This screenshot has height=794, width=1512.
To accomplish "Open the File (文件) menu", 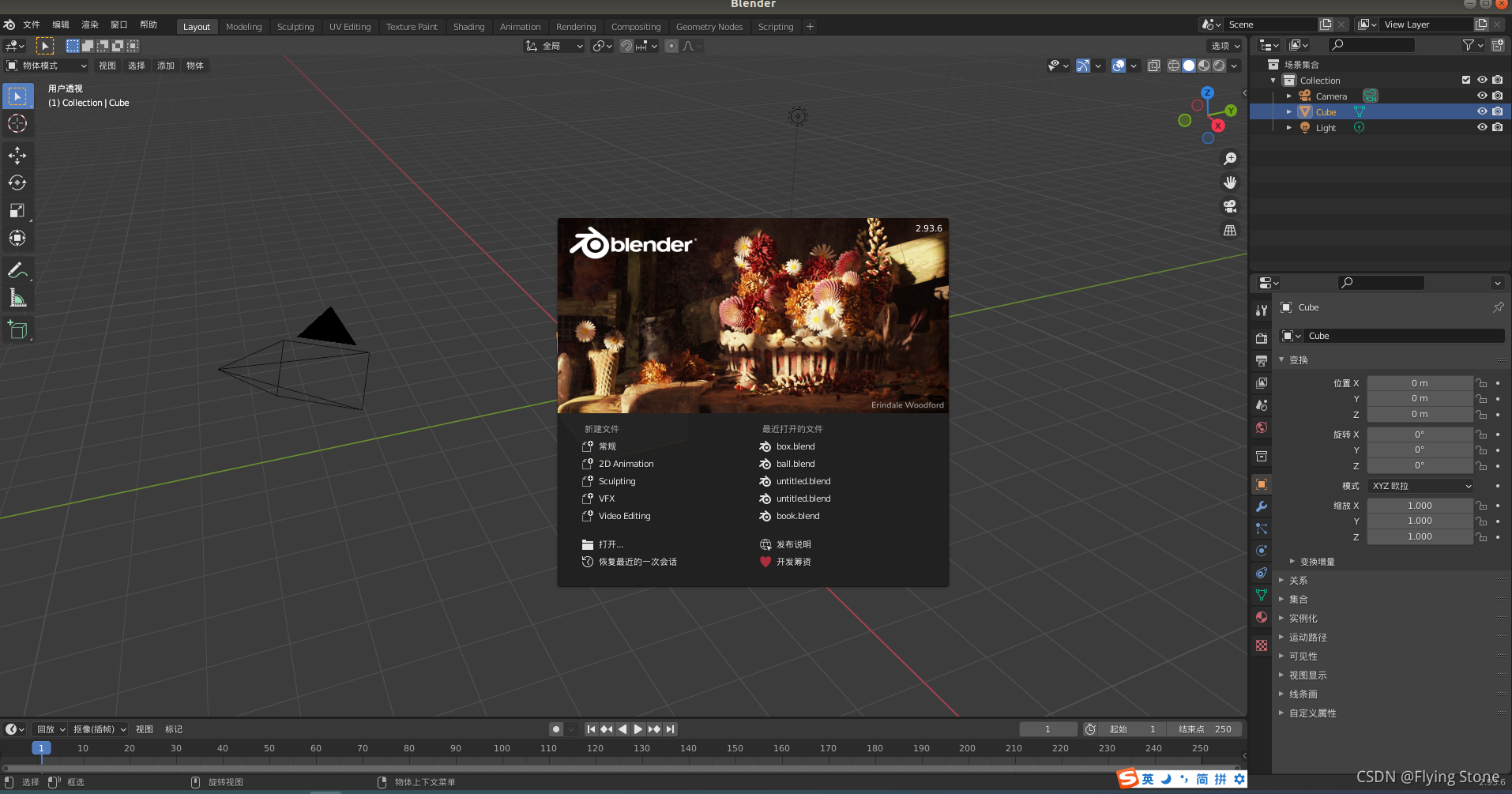I will (32, 24).
